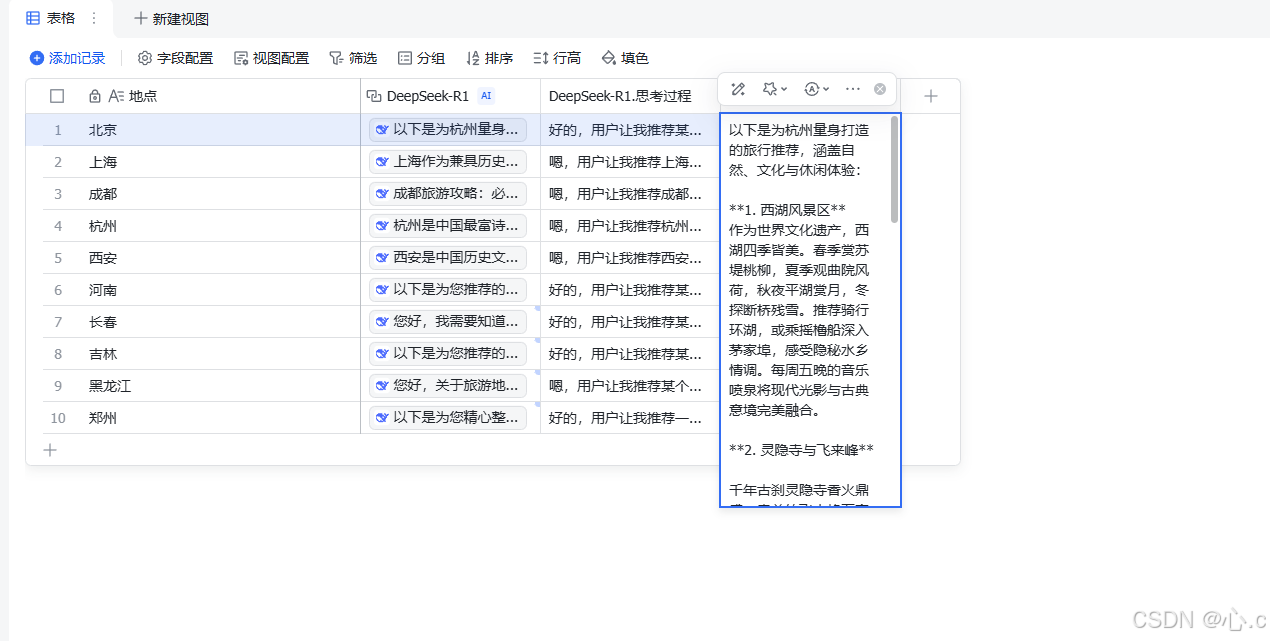Open the DeepSeek result chip in 河南 row
The width and height of the screenshot is (1270, 641).
pyautogui.click(x=448, y=290)
